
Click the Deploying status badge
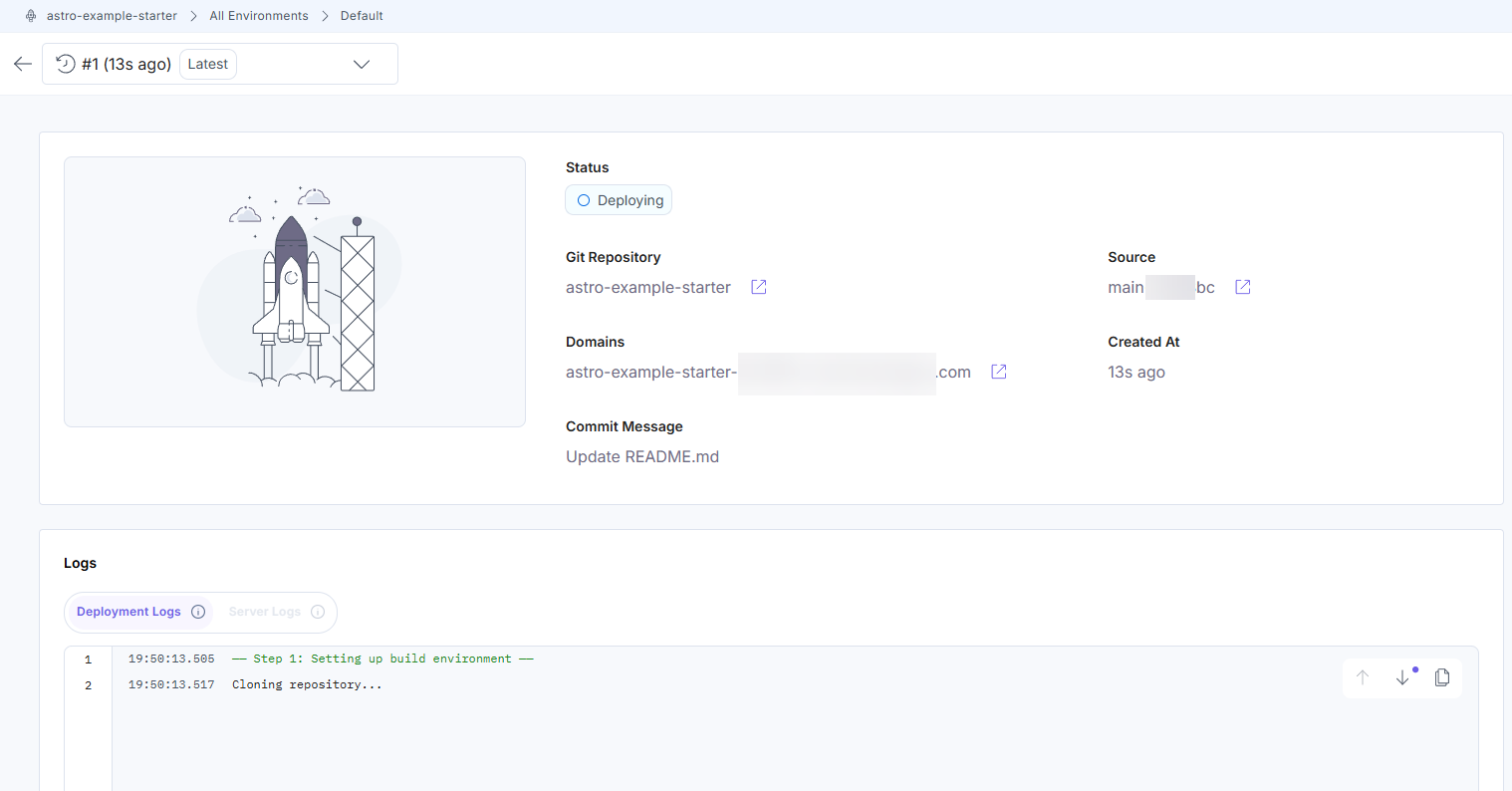[x=619, y=200]
